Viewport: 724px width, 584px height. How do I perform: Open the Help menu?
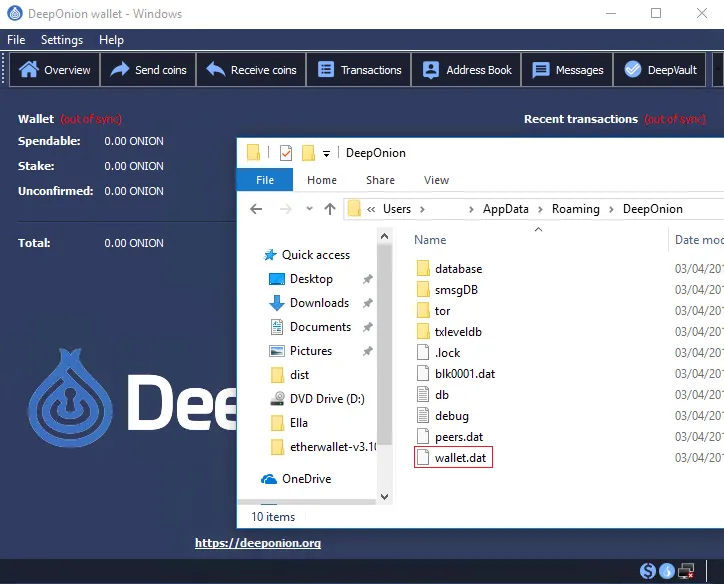click(x=111, y=40)
